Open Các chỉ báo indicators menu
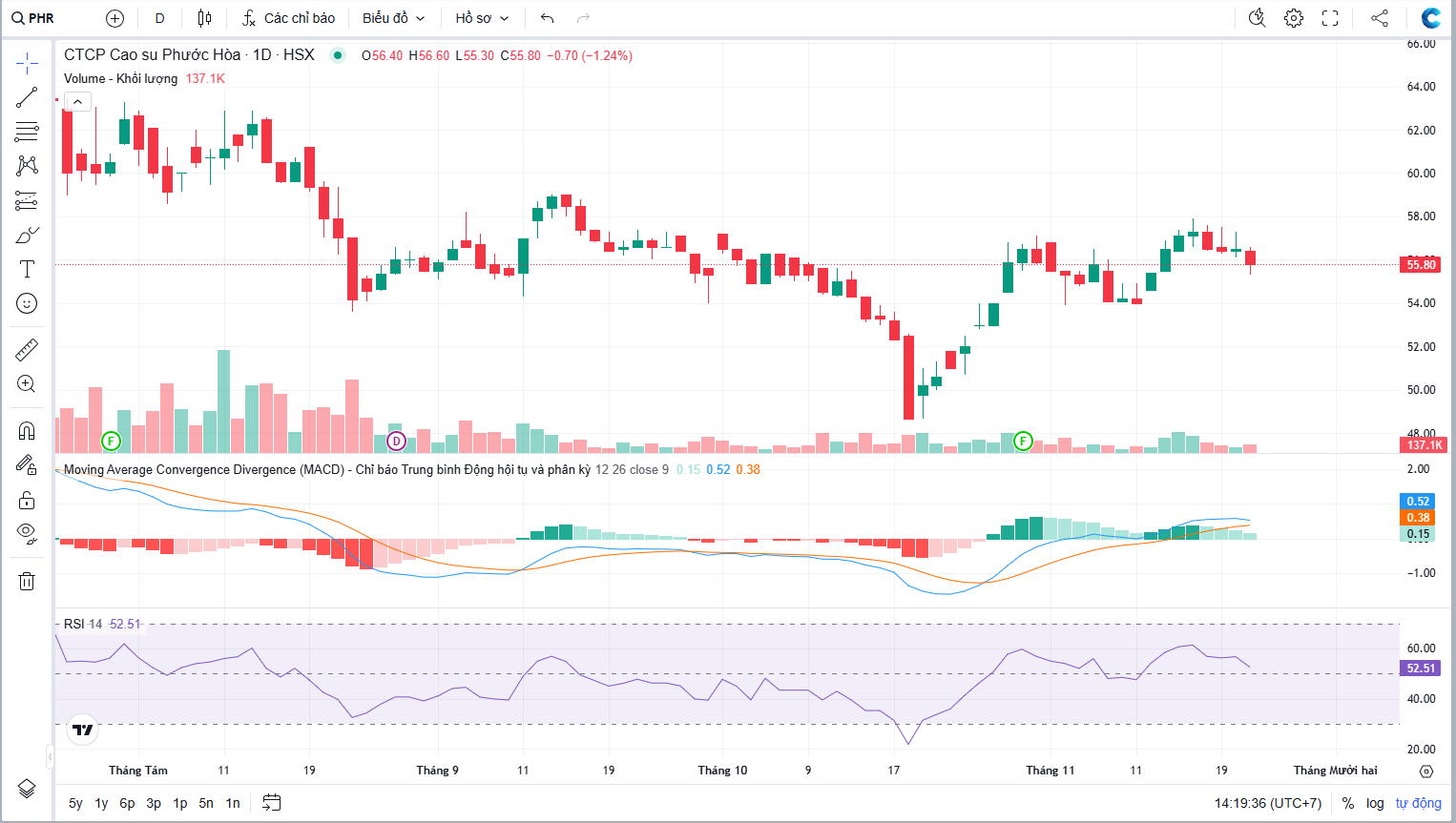Viewport: 1456px width, 823px height. coord(288,18)
